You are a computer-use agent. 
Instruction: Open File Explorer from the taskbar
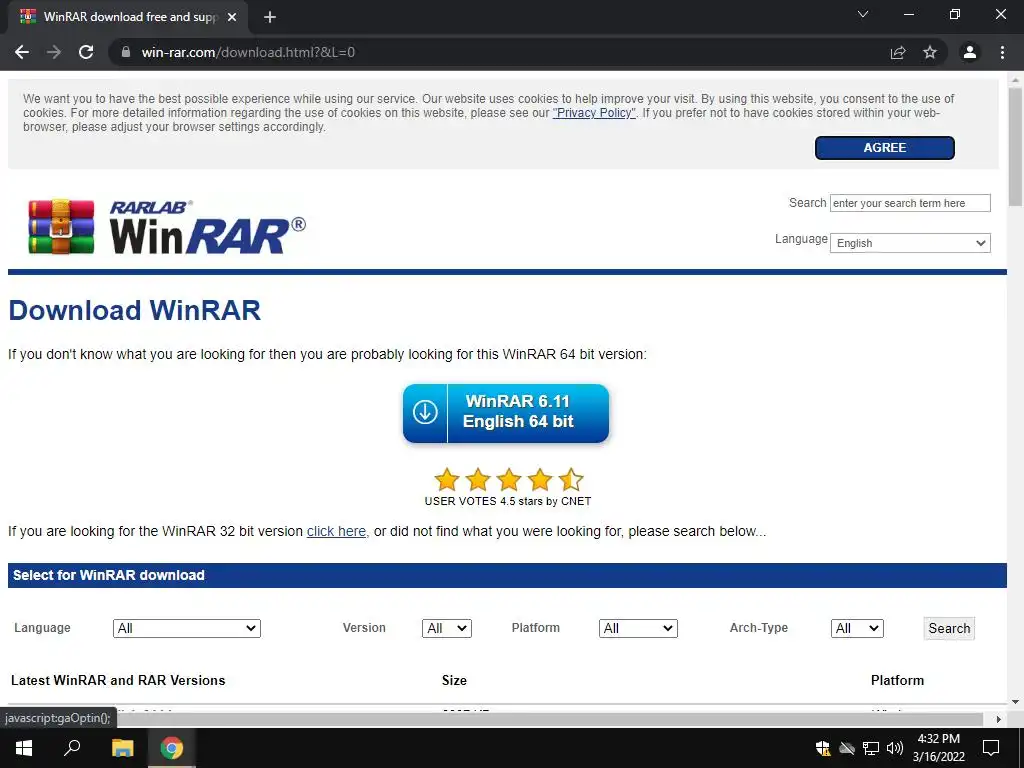[x=123, y=748]
